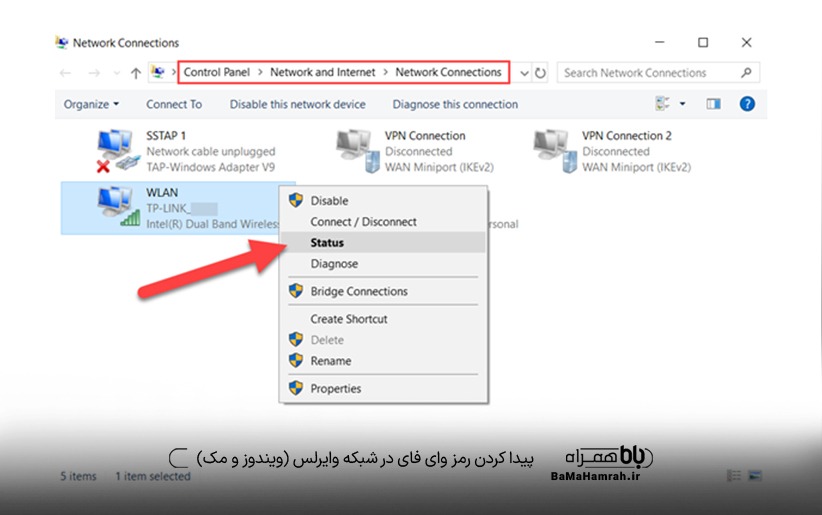Click the 'Intel(R) Dual Band Wireless' text
Viewport: 822px width, 515px height.
click(x=212, y=224)
